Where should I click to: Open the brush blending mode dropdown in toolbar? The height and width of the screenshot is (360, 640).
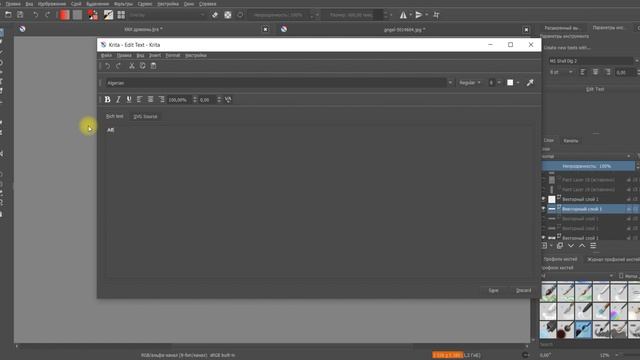pyautogui.click(x=167, y=15)
